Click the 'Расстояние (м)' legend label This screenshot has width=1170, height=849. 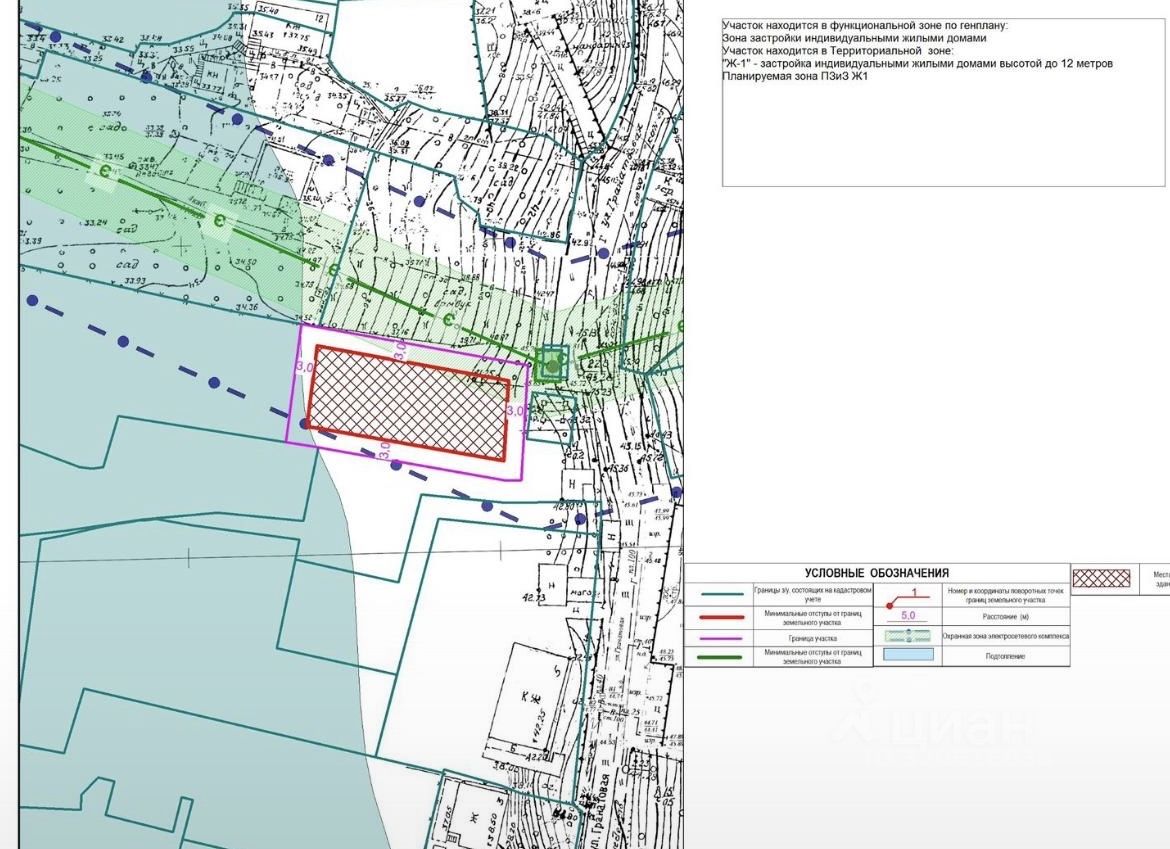click(1005, 617)
